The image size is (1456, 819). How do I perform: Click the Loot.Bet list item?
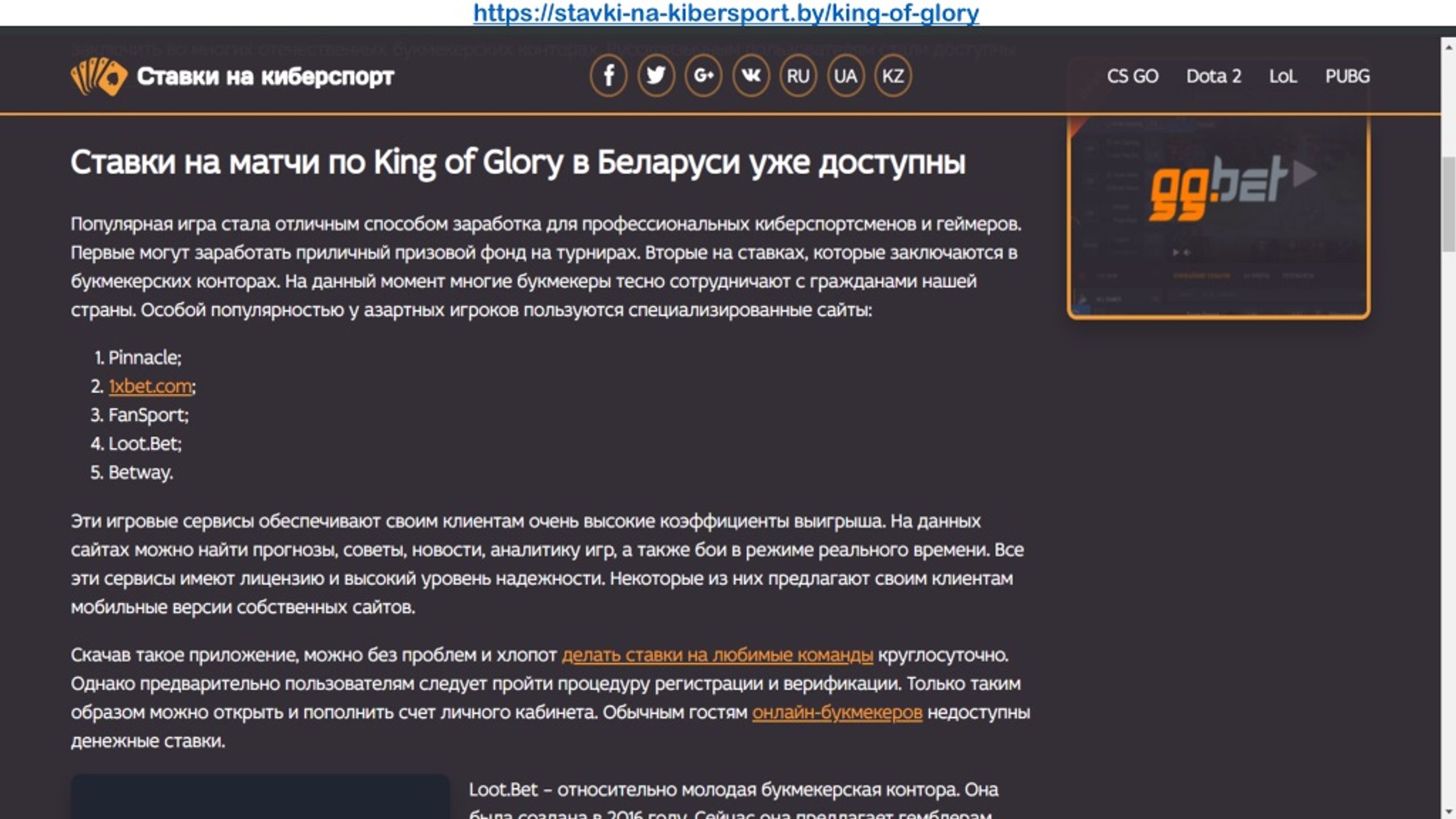[x=145, y=444]
